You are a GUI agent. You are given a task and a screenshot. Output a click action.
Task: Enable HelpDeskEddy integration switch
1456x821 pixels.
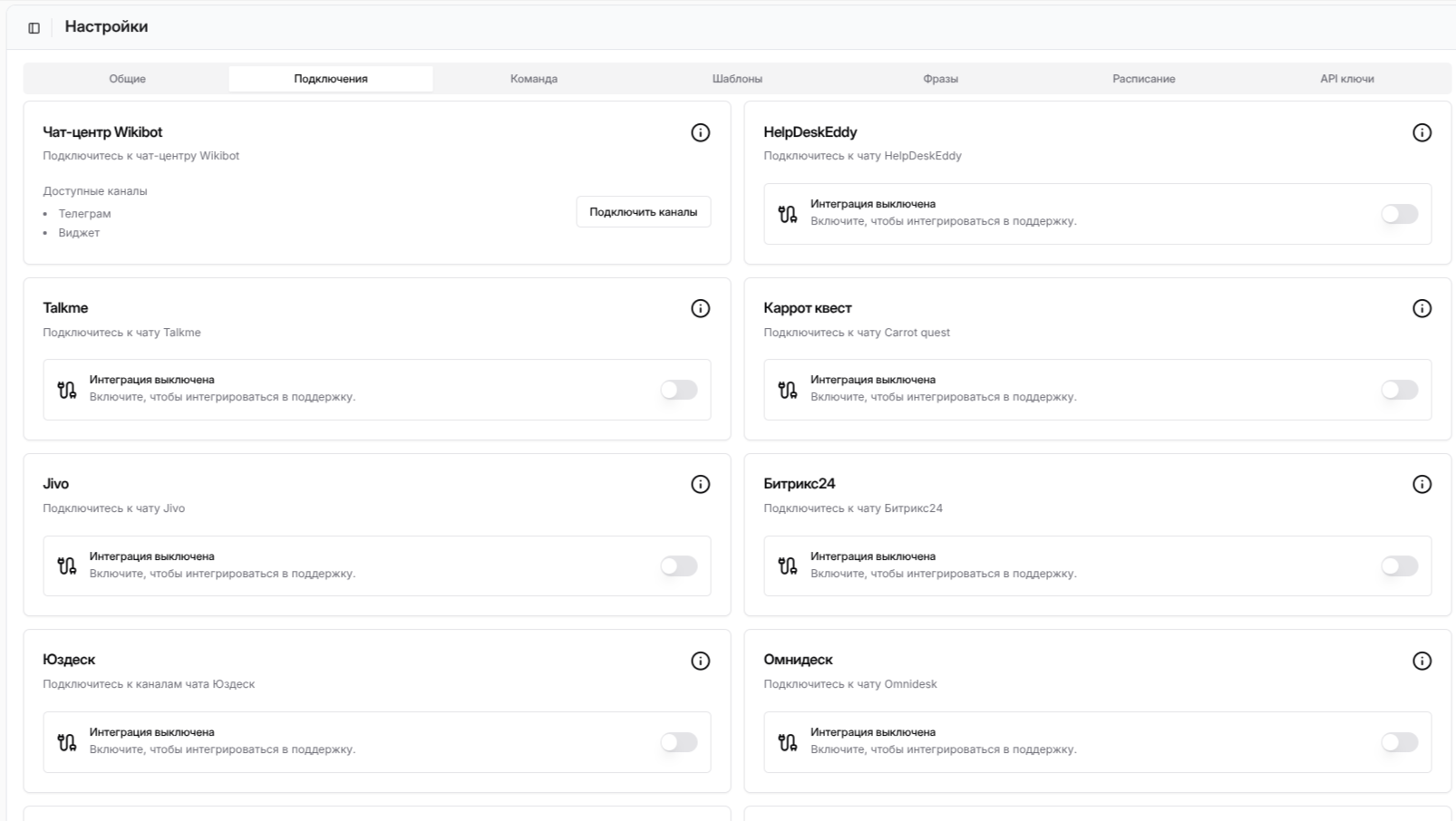1399,214
